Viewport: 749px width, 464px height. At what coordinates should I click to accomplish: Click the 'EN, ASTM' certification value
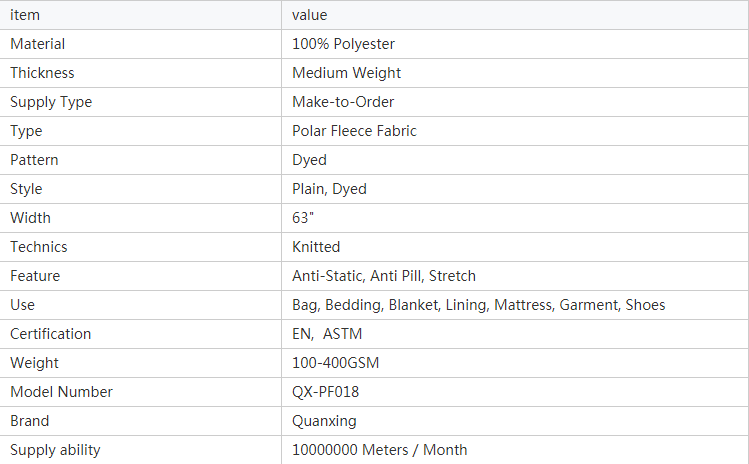coord(327,334)
